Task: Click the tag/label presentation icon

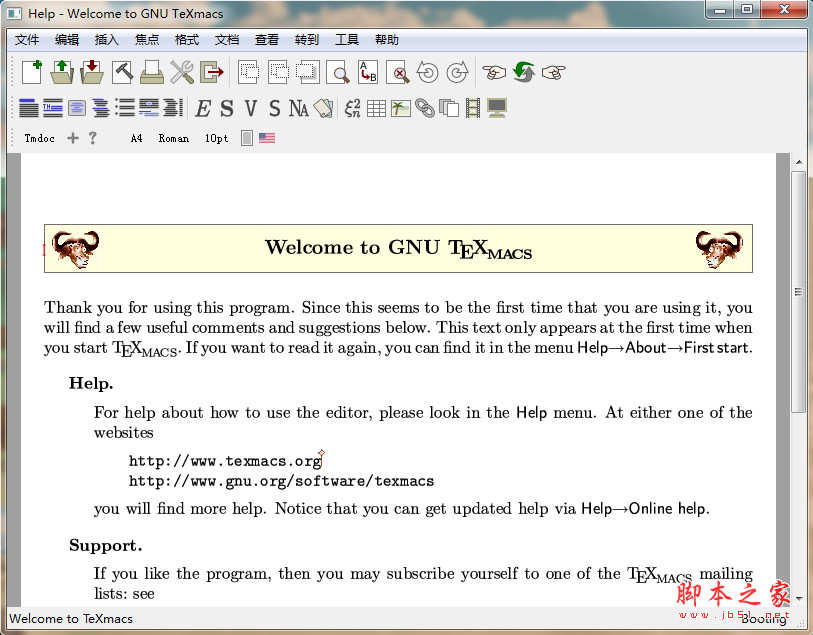Action: [324, 108]
